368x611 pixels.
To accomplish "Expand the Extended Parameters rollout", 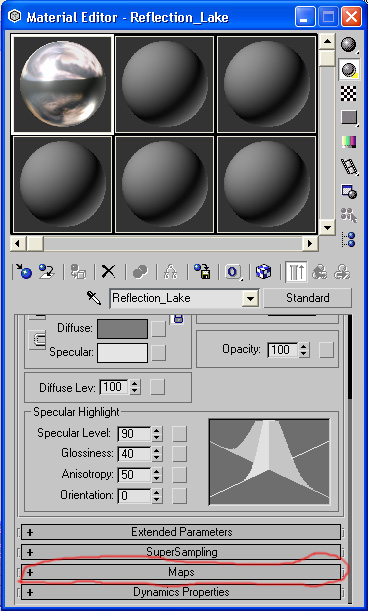I will 181,532.
